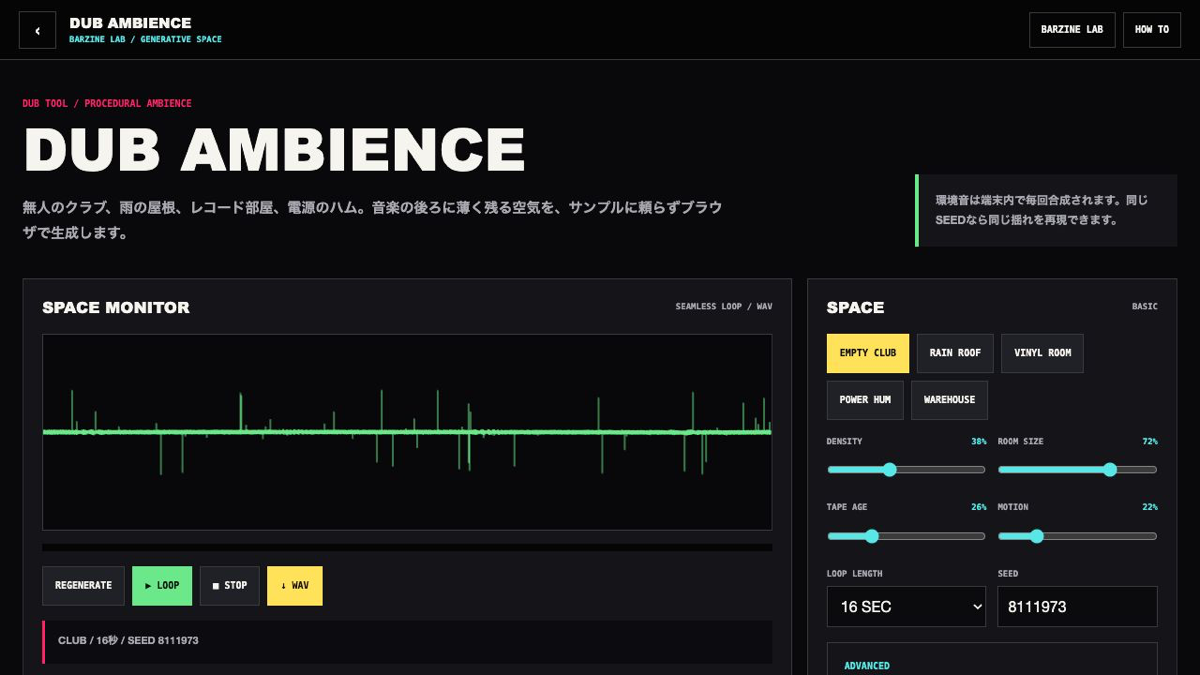
Task: Click the DENSITY 38% value
Action: coord(979,442)
